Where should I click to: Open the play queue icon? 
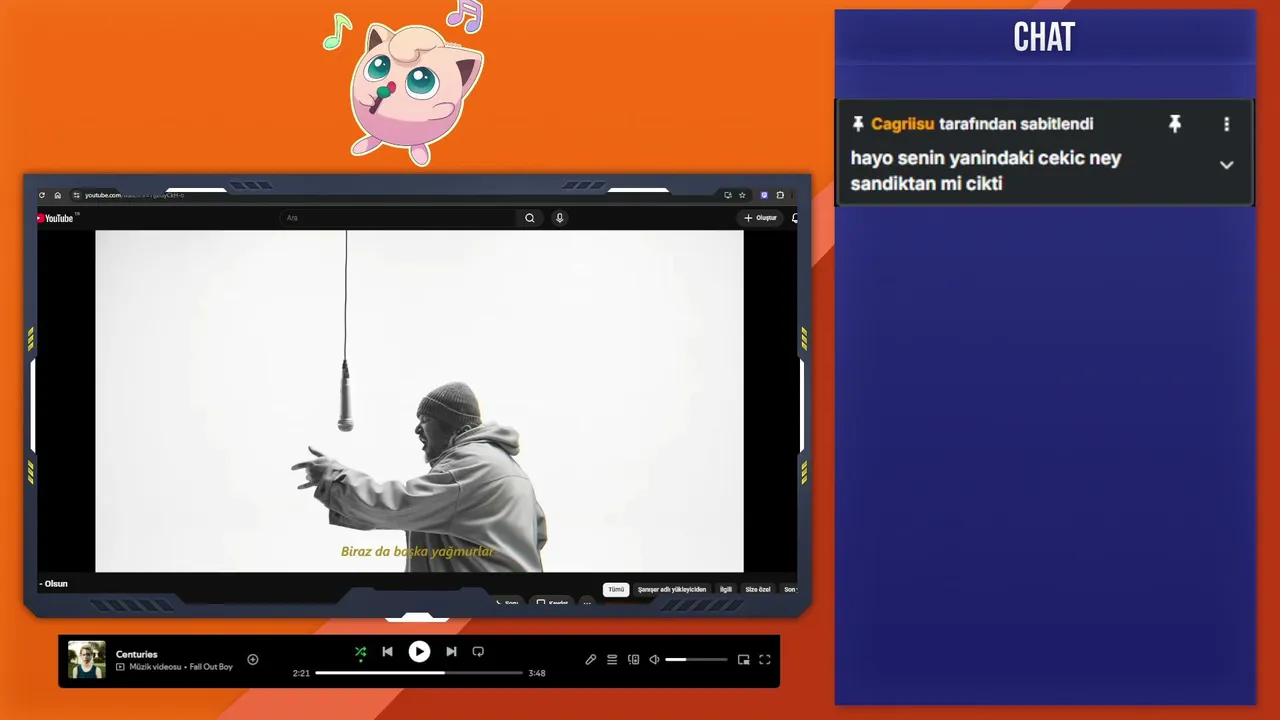pyautogui.click(x=612, y=660)
